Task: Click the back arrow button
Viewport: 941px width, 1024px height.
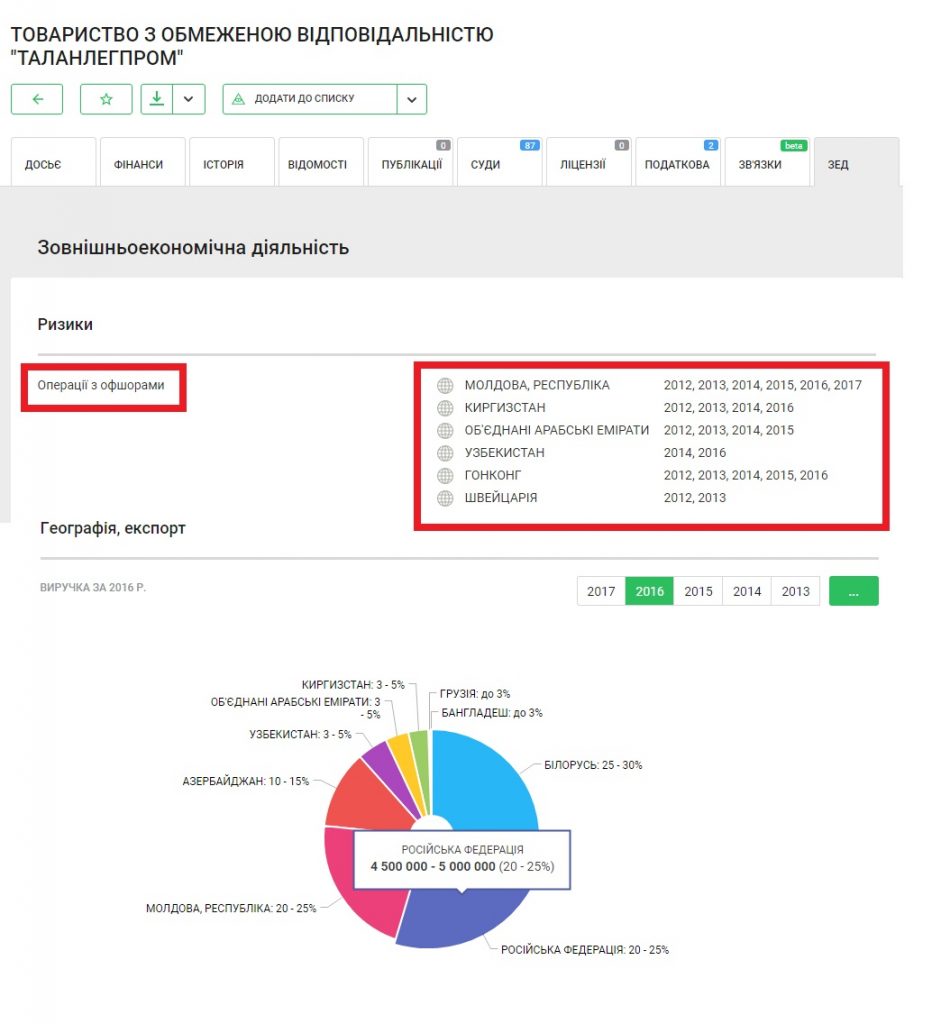Action: (37, 99)
